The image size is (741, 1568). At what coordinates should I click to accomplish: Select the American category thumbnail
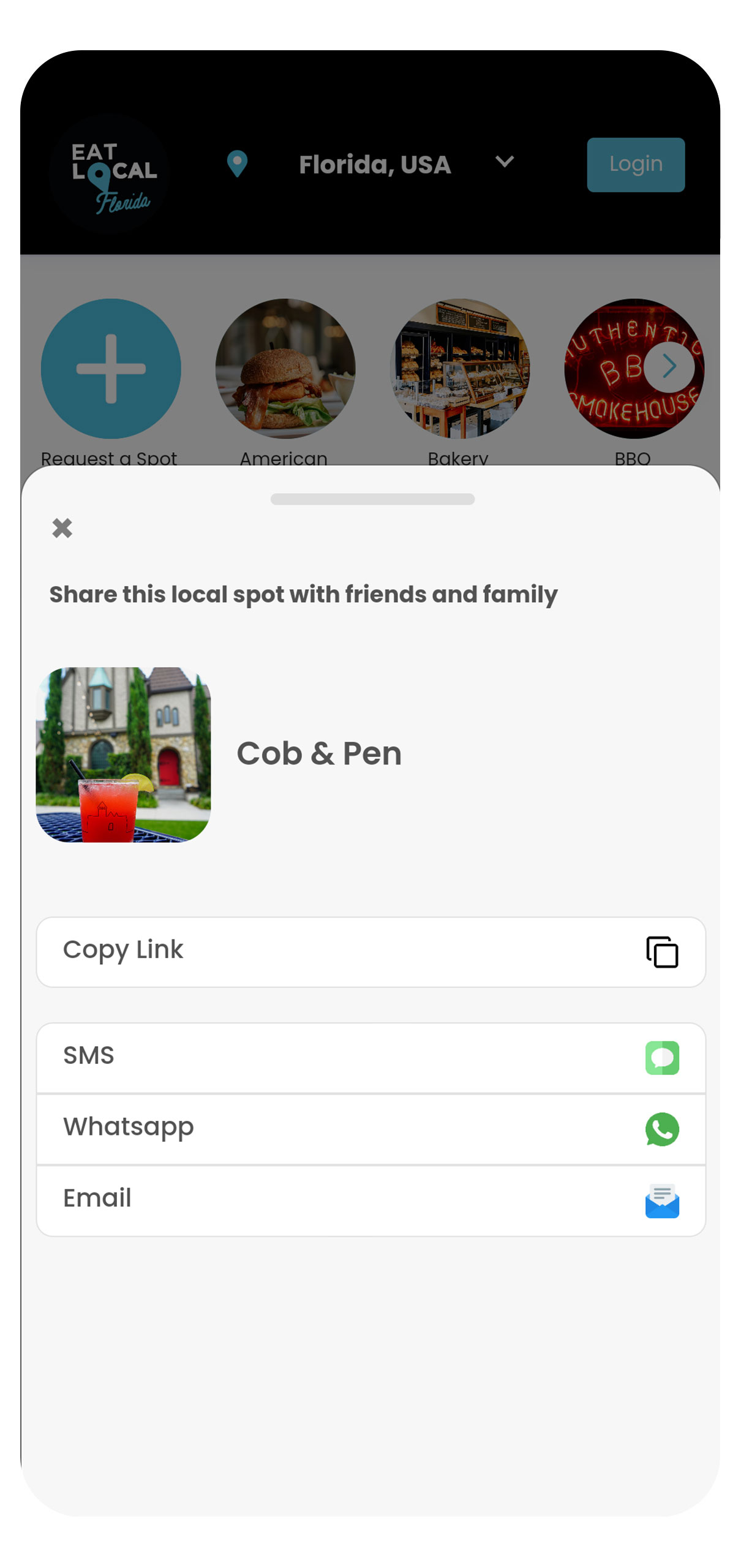285,368
